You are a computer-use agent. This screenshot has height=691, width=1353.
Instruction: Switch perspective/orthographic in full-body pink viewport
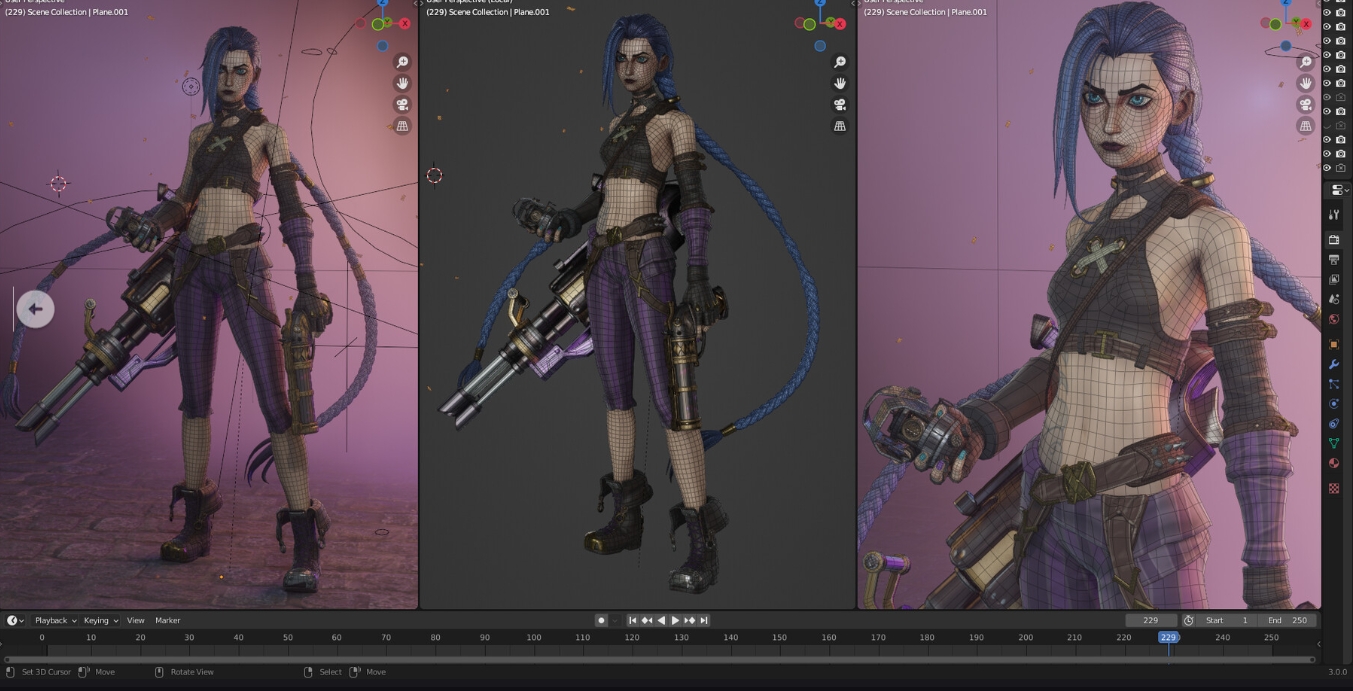(403, 126)
